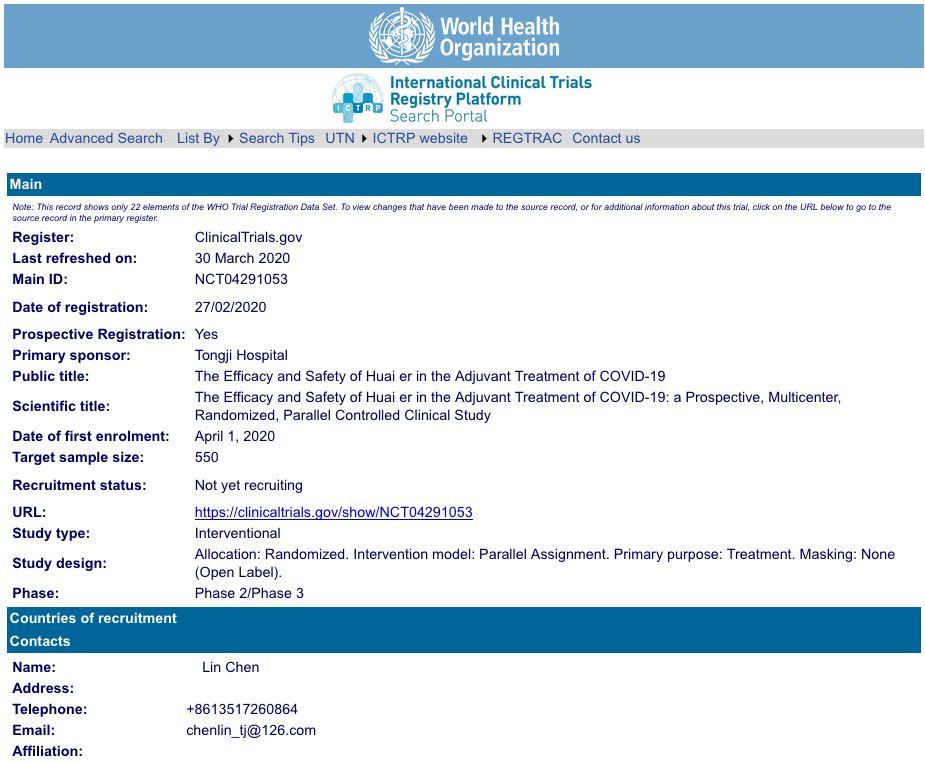Open the ICTRP website menu
The height and width of the screenshot is (762, 925).
click(x=419, y=138)
